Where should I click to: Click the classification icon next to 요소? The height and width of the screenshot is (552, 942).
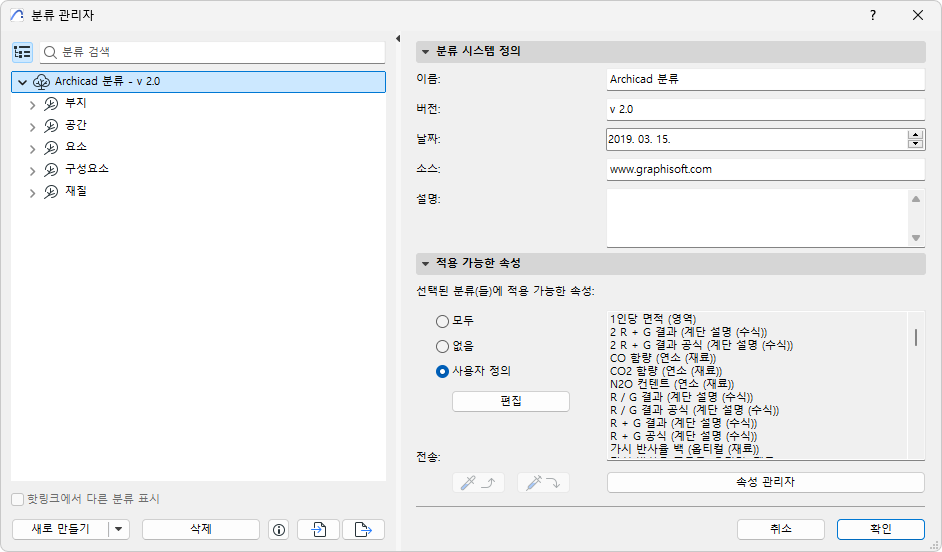coord(51,148)
